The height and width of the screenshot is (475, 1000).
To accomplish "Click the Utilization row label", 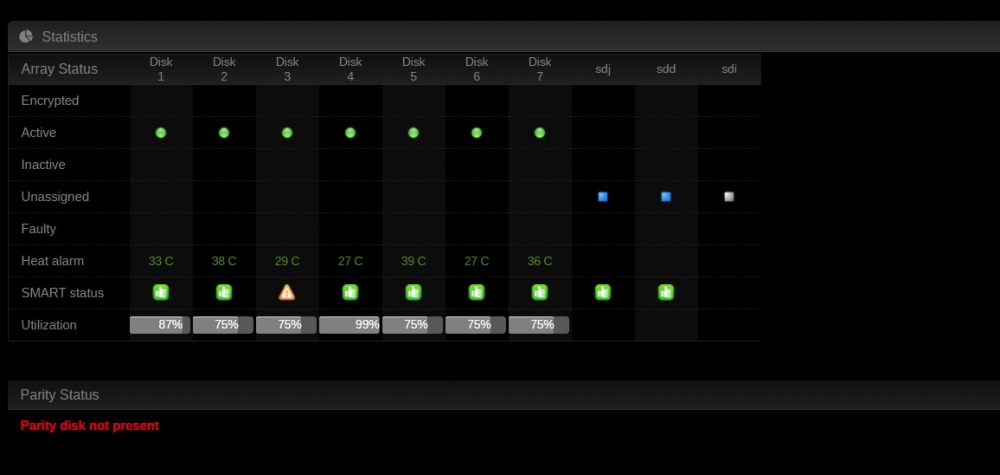I will pyautogui.click(x=48, y=325).
